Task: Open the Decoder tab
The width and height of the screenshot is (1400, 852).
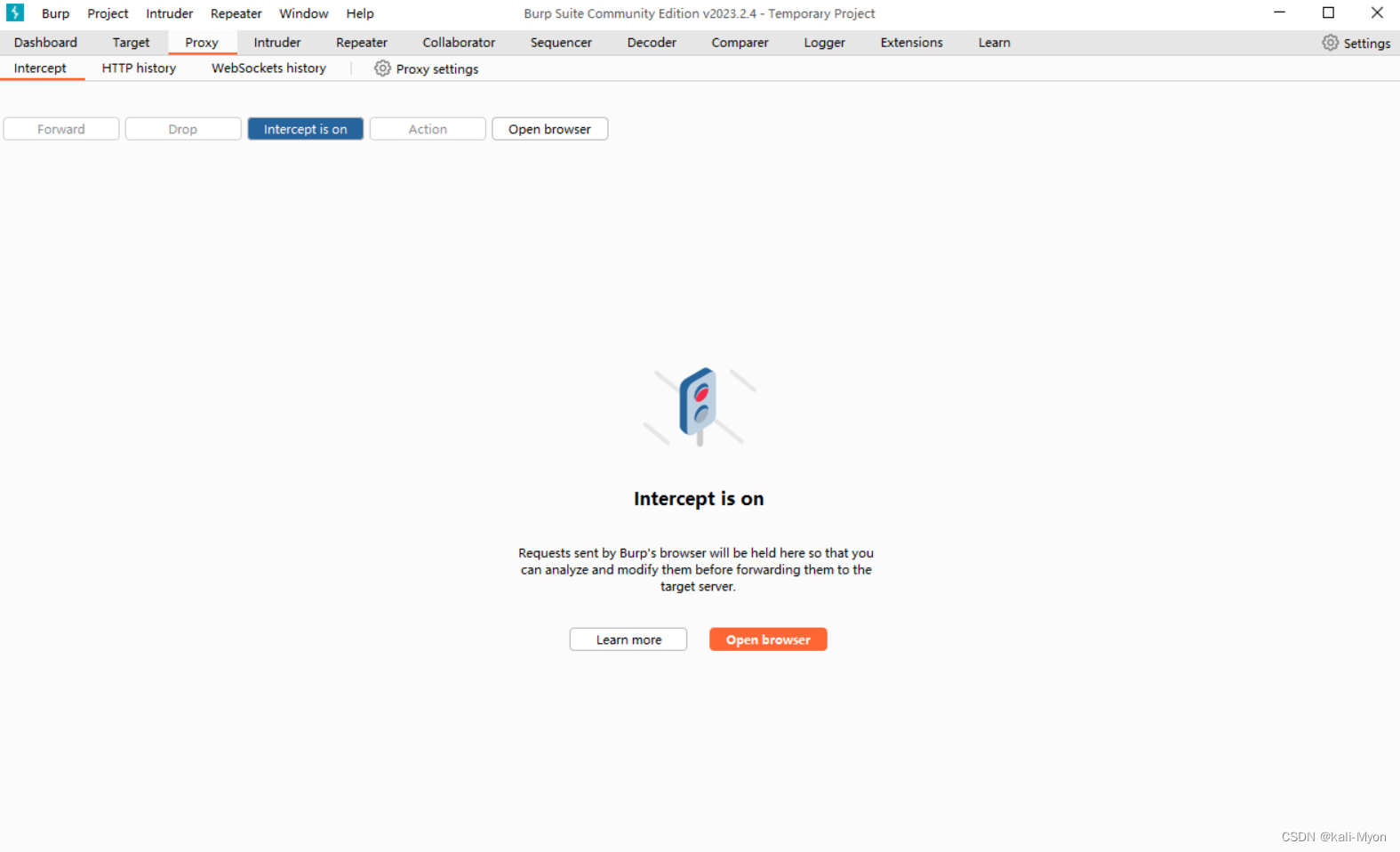Action: pos(652,43)
